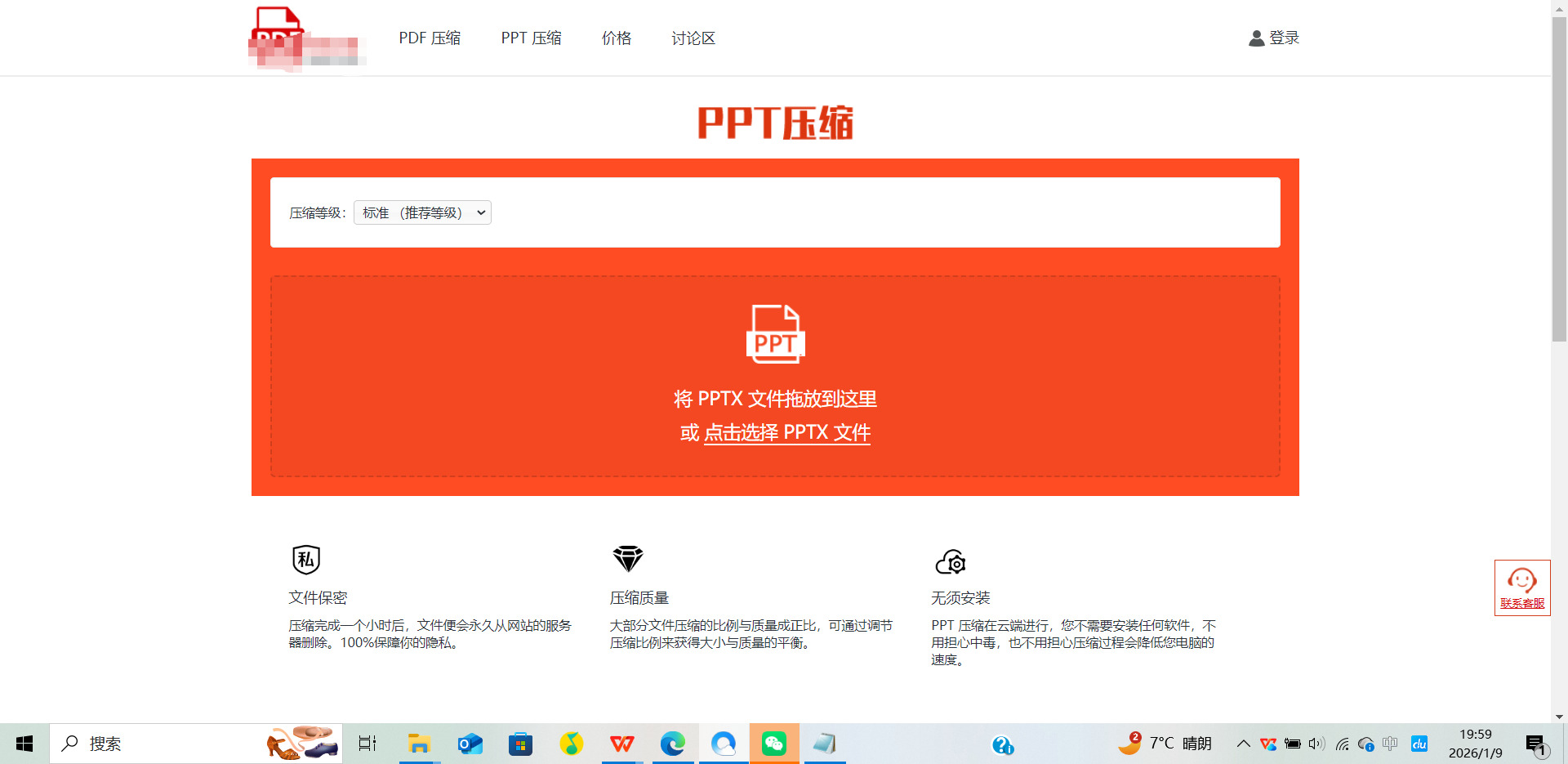Screen dimensions: 1568x764
Task: Click the cloud sync tray icon
Action: tap(1366, 744)
